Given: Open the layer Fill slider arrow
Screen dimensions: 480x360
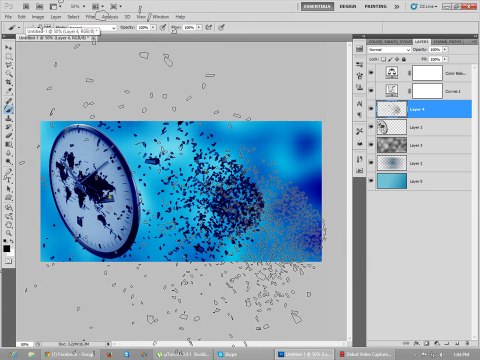Looking at the screenshot, I should coord(445,59).
